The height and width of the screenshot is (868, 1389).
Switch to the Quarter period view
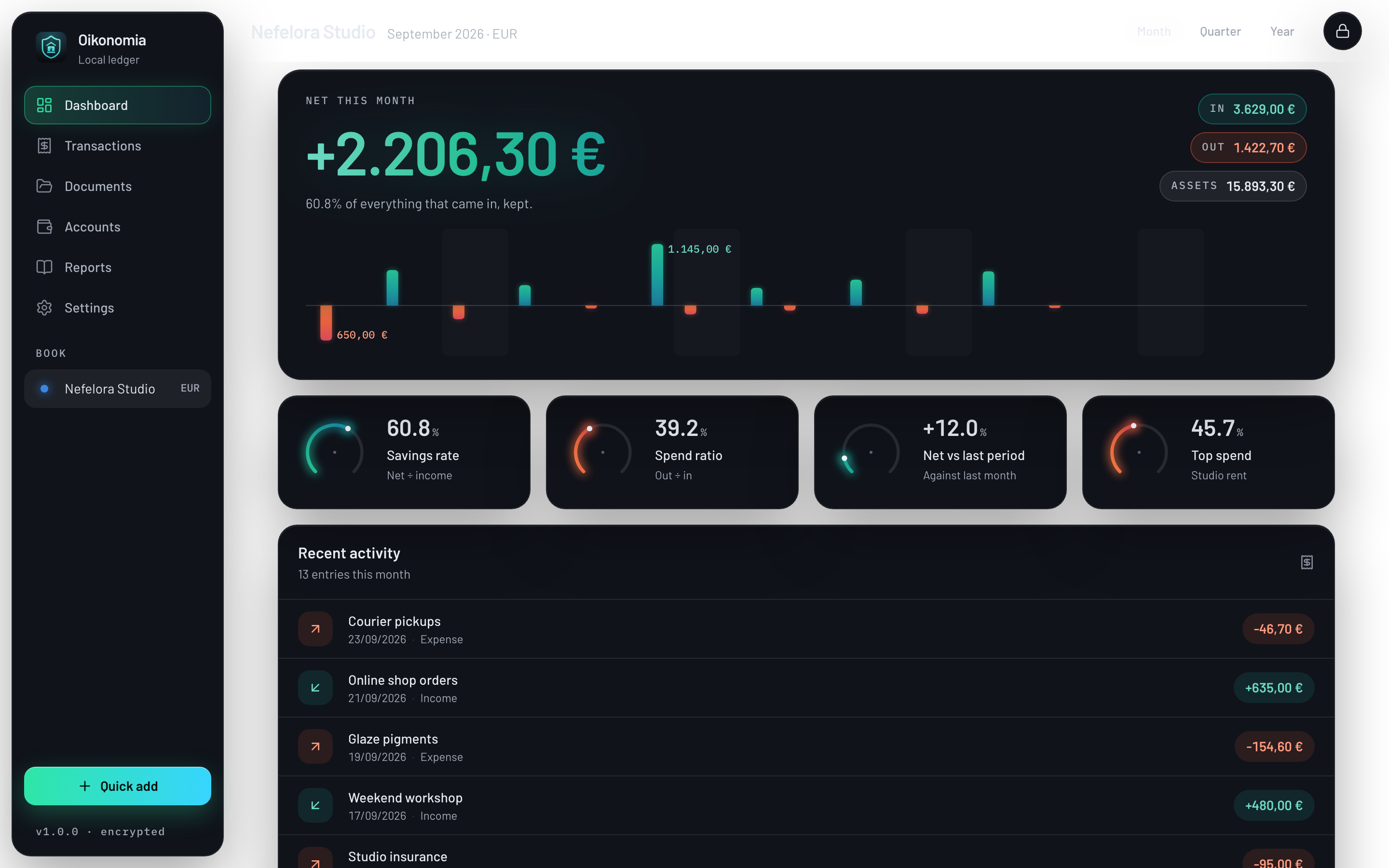click(1220, 31)
